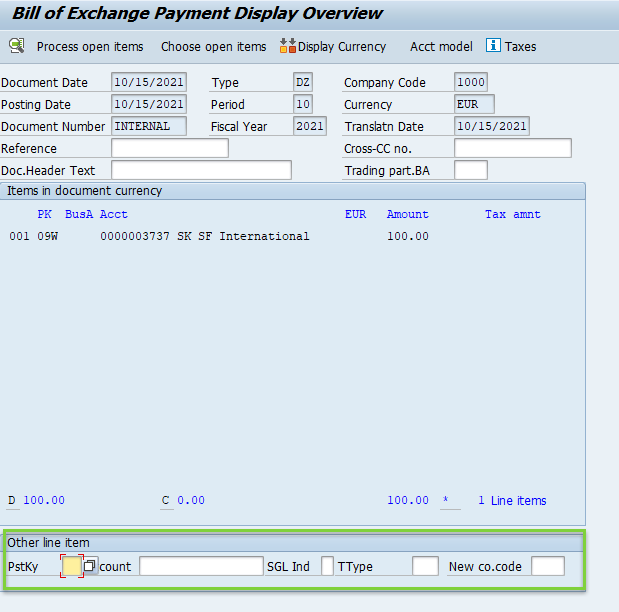Click the Reference input field
This screenshot has width=619, height=612.
click(x=170, y=148)
